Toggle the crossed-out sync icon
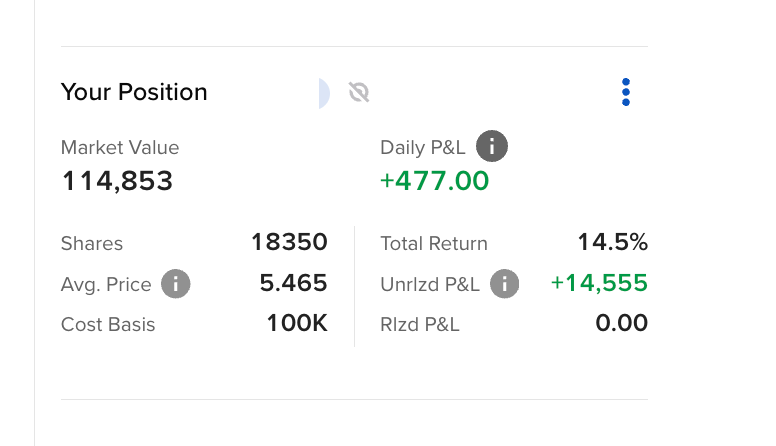This screenshot has width=776, height=446. click(359, 92)
